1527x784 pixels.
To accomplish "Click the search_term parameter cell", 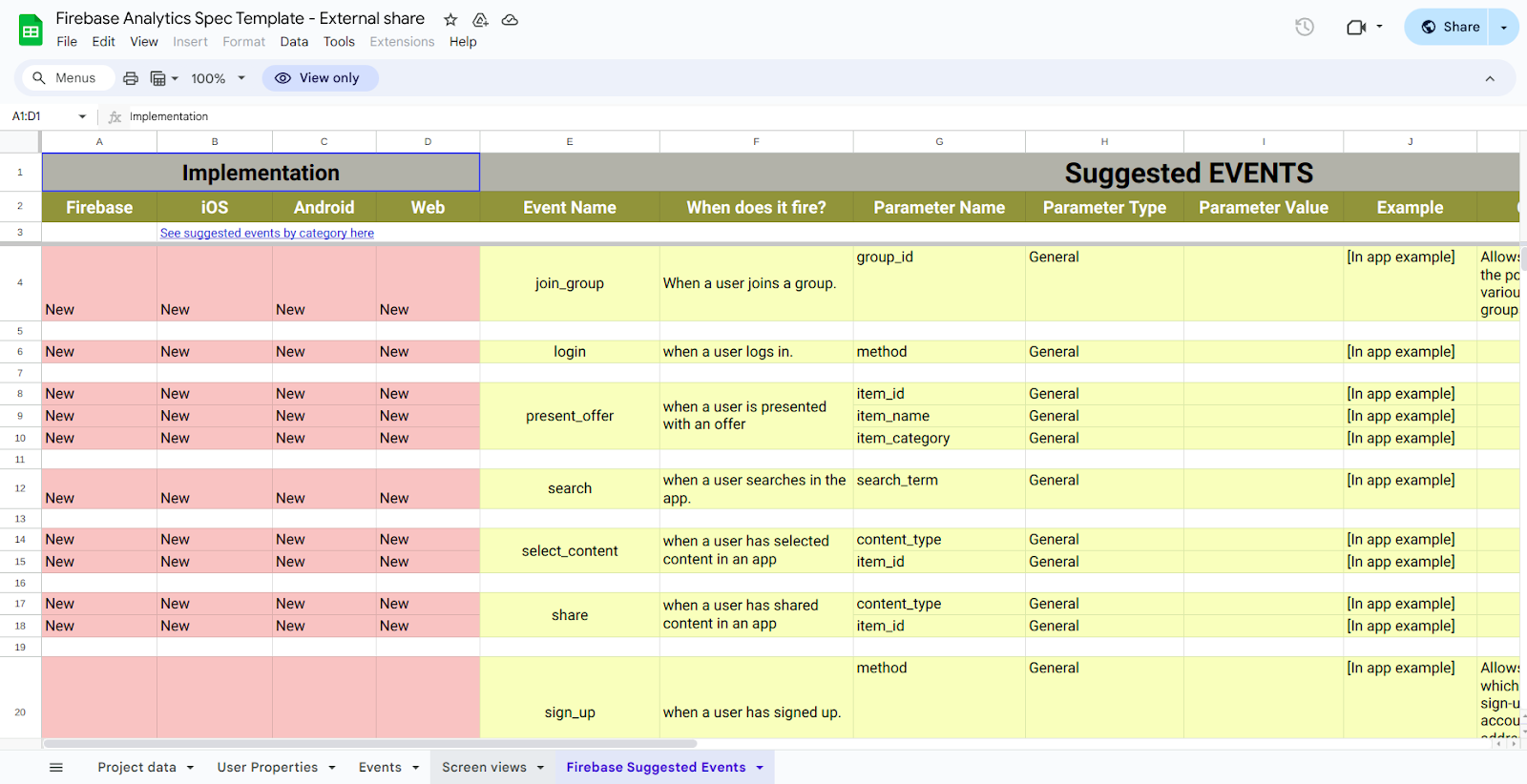I will [x=939, y=488].
